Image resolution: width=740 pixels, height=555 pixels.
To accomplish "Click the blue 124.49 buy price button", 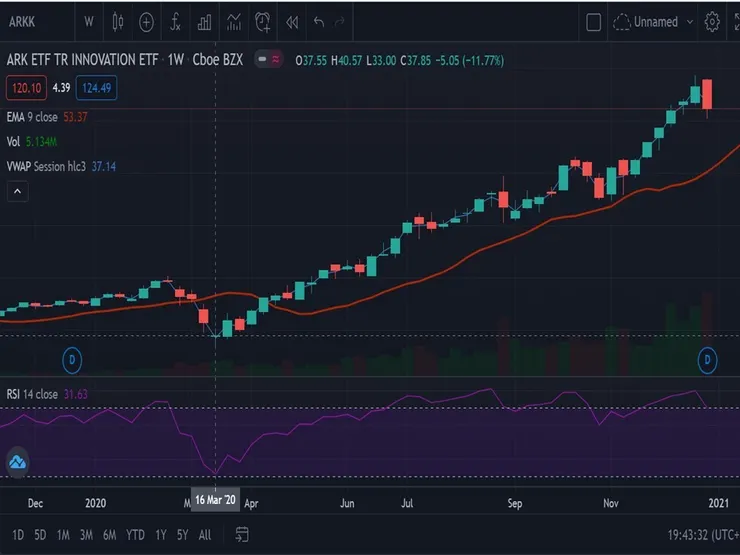I will tap(96, 88).
